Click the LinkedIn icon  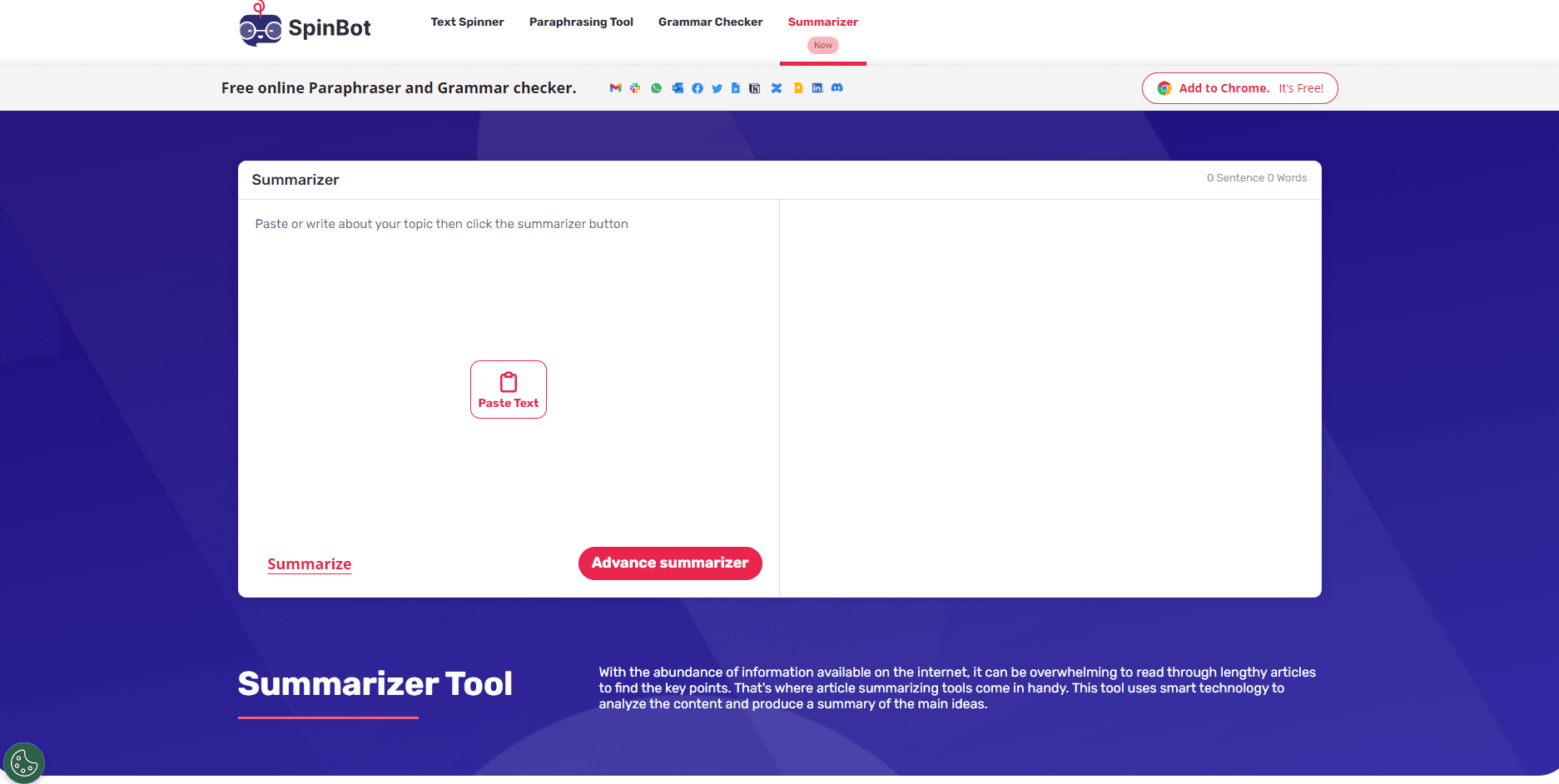817,88
